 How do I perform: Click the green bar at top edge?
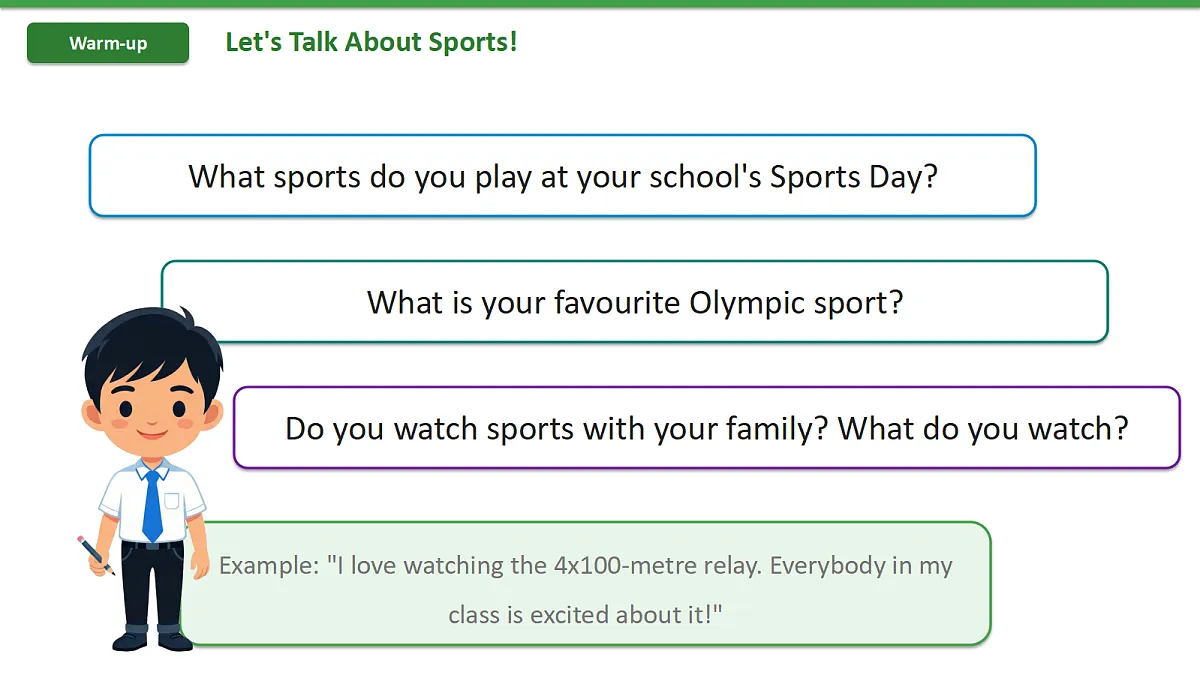click(x=600, y=3)
